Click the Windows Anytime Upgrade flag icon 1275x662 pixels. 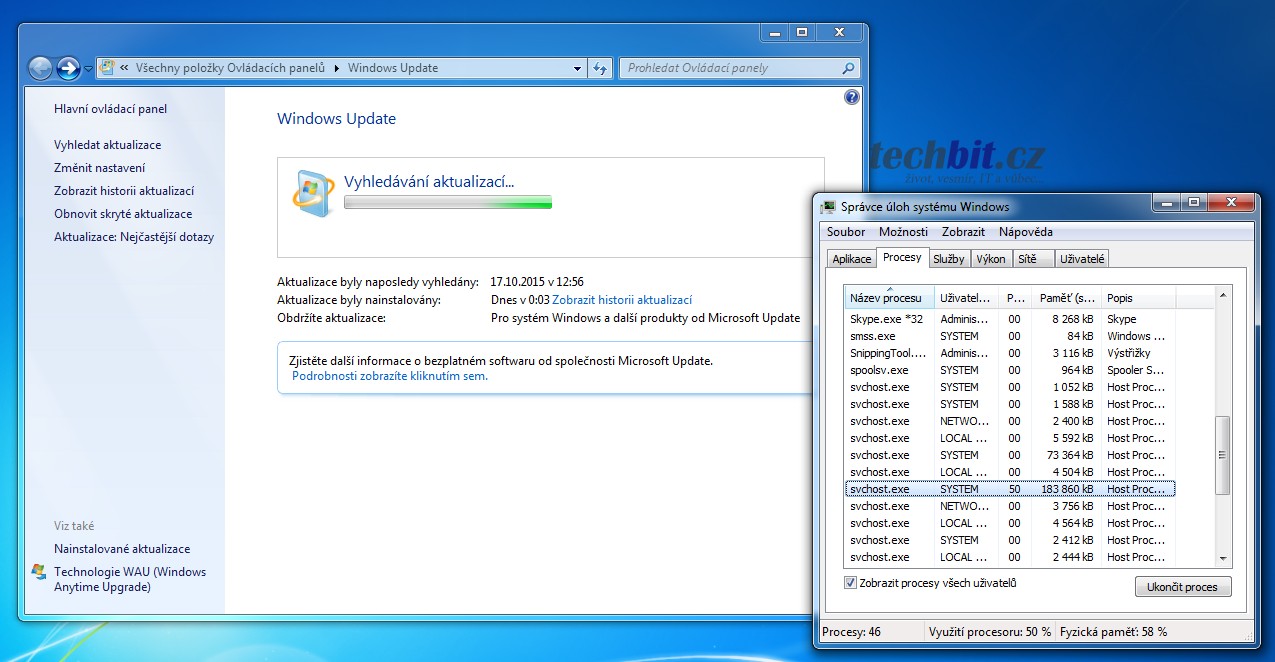click(x=39, y=572)
